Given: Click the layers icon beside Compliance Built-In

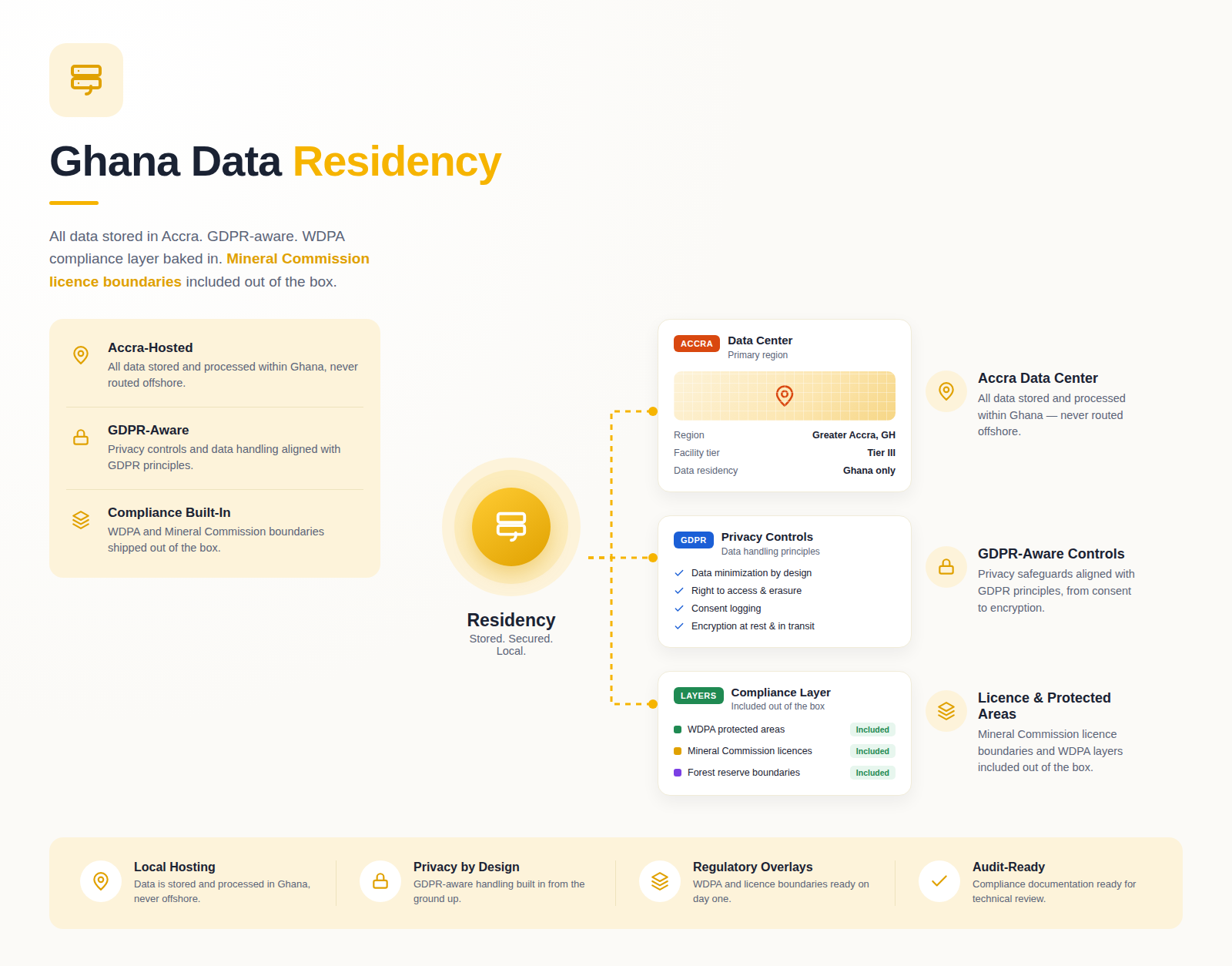Looking at the screenshot, I should pos(81,520).
